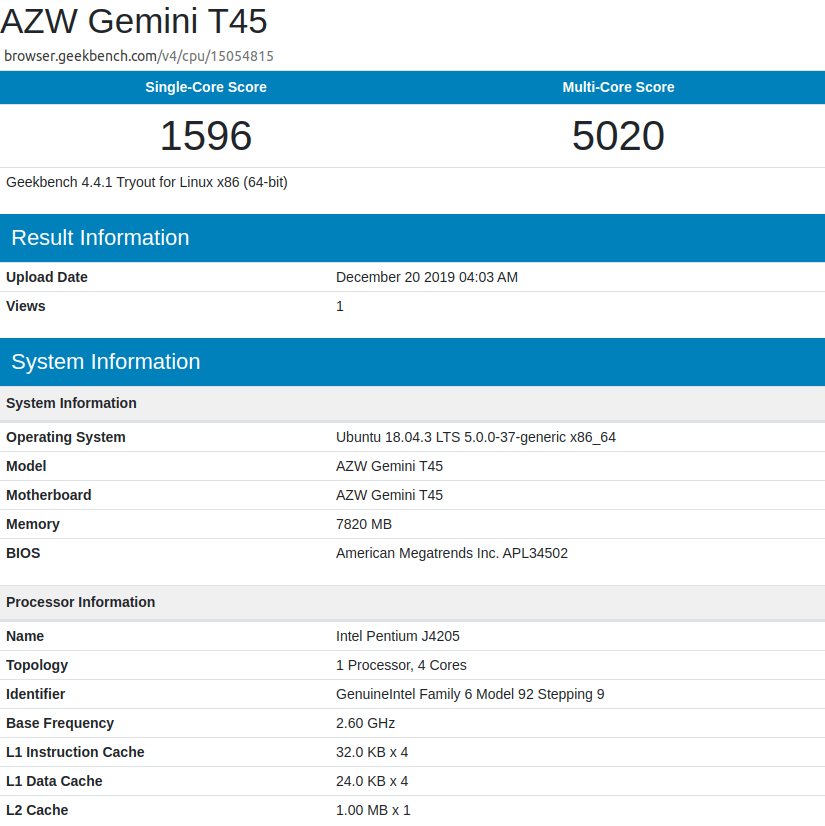Click the Multi-Core Score column header

pyautogui.click(x=618, y=87)
